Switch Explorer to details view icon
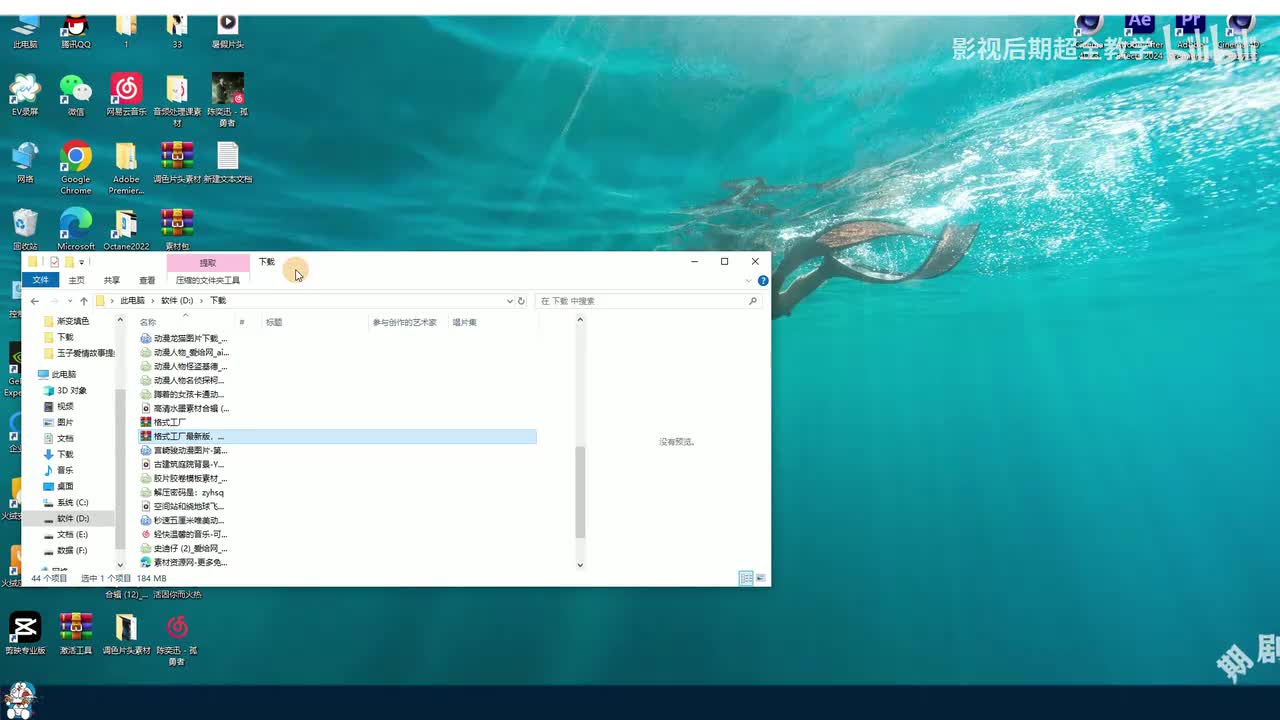This screenshot has width=1280, height=720. [745, 578]
